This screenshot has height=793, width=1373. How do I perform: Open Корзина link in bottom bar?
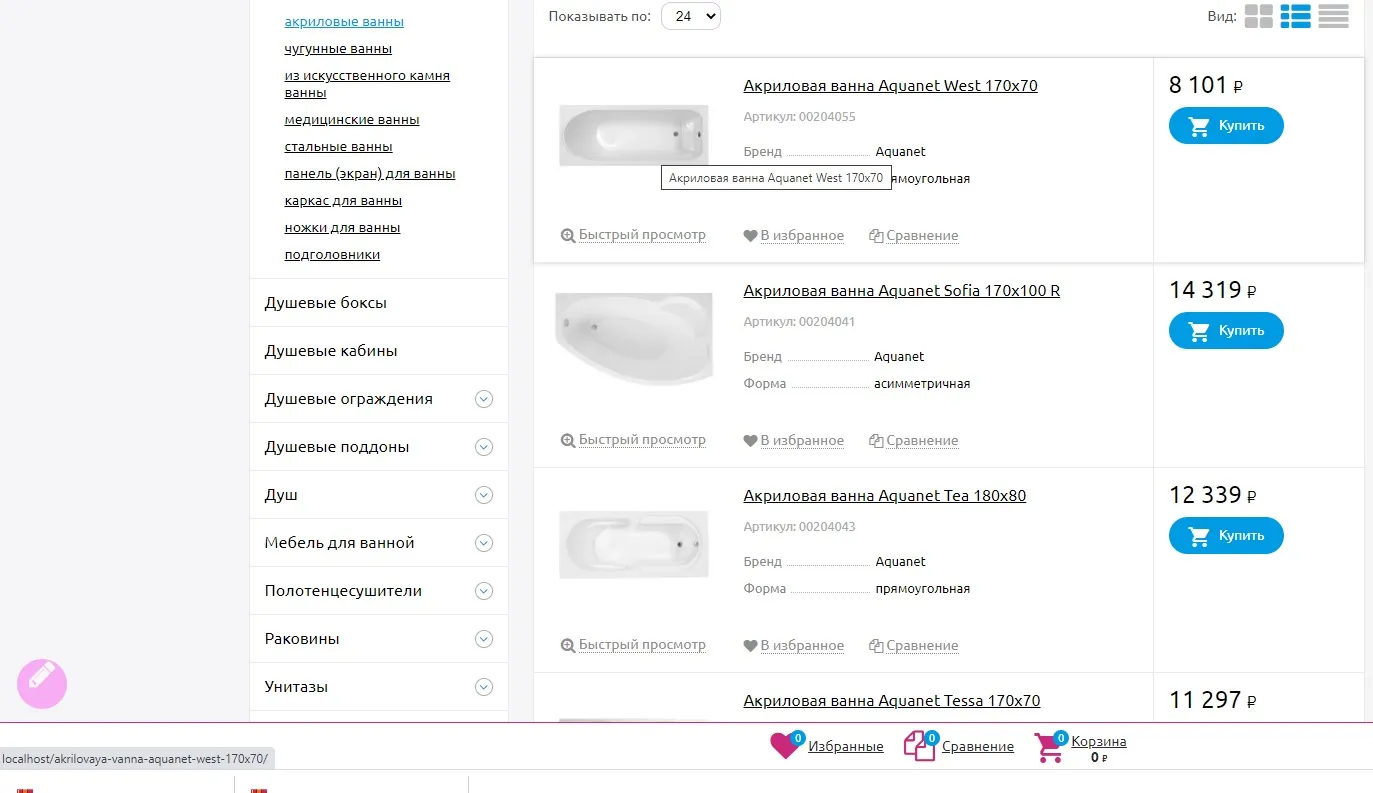[x=1099, y=741]
